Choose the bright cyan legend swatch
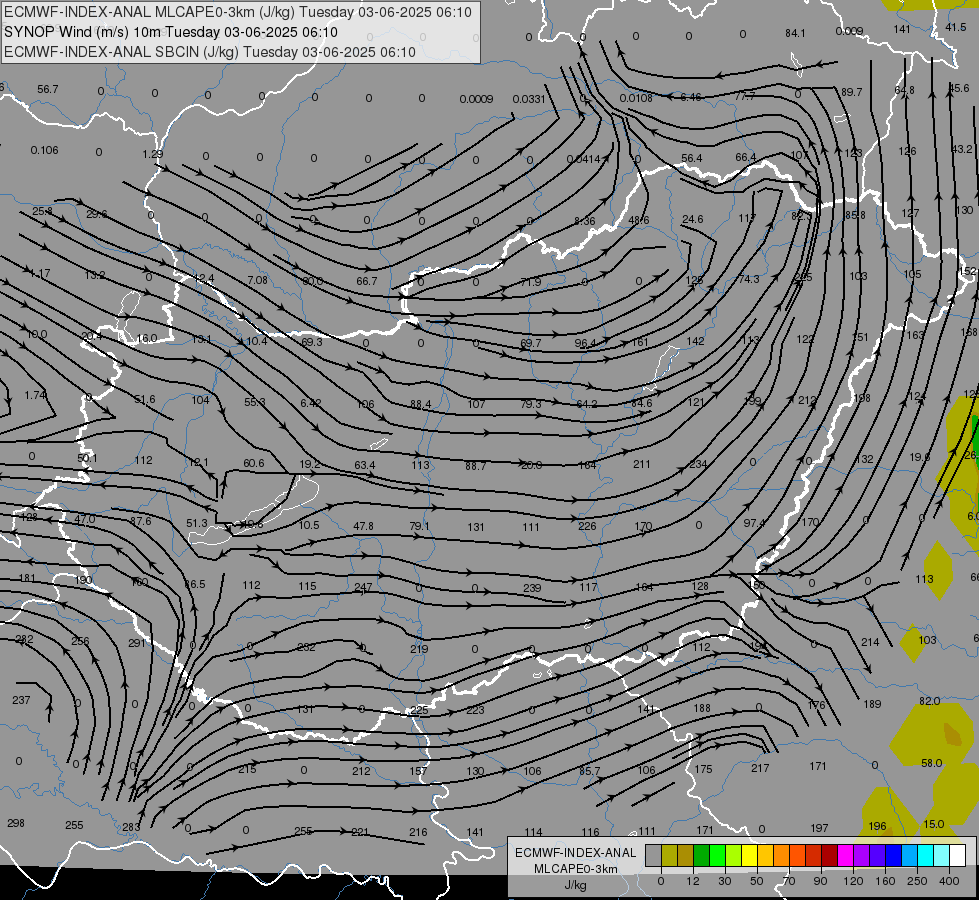The image size is (979, 900). pyautogui.click(x=926, y=855)
